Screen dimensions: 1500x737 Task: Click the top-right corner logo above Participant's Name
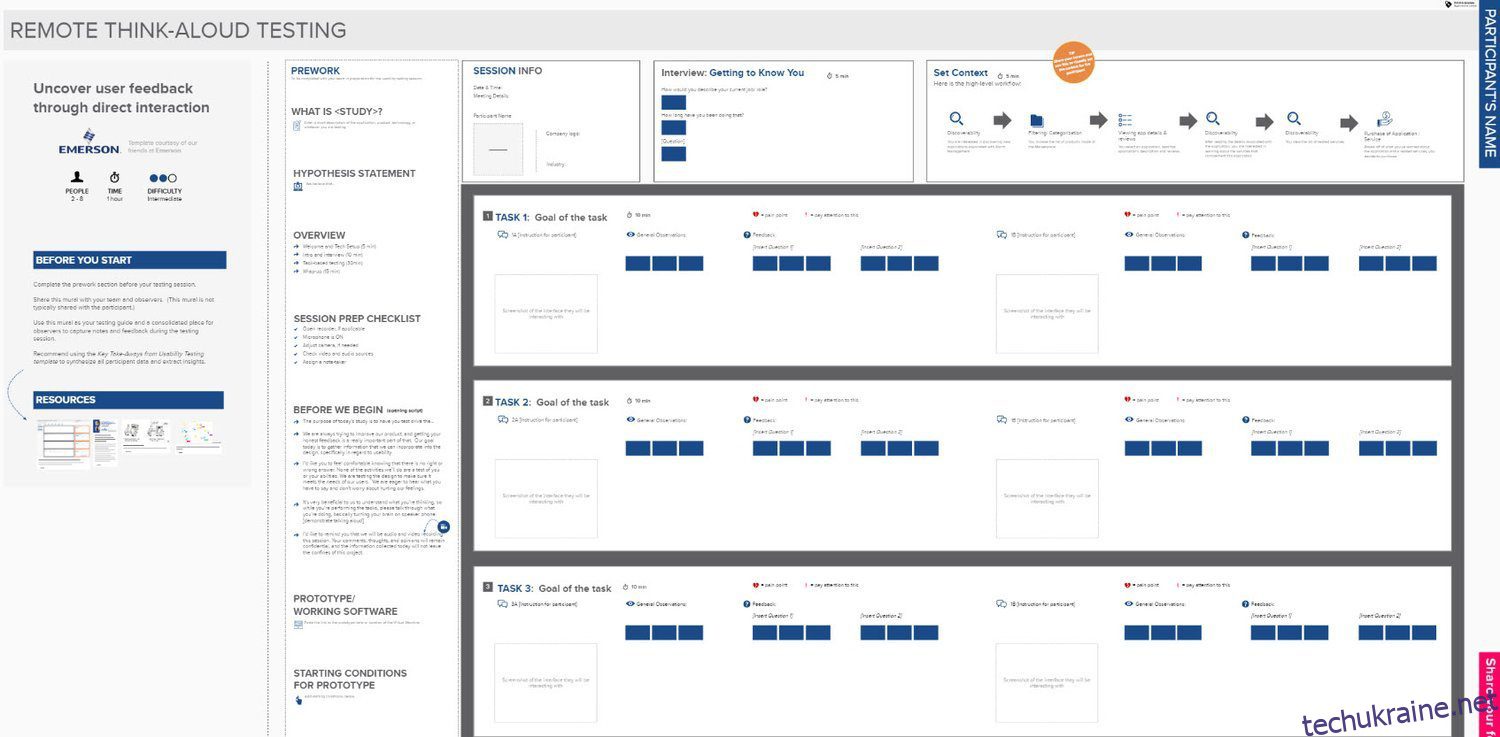(x=1459, y=5)
